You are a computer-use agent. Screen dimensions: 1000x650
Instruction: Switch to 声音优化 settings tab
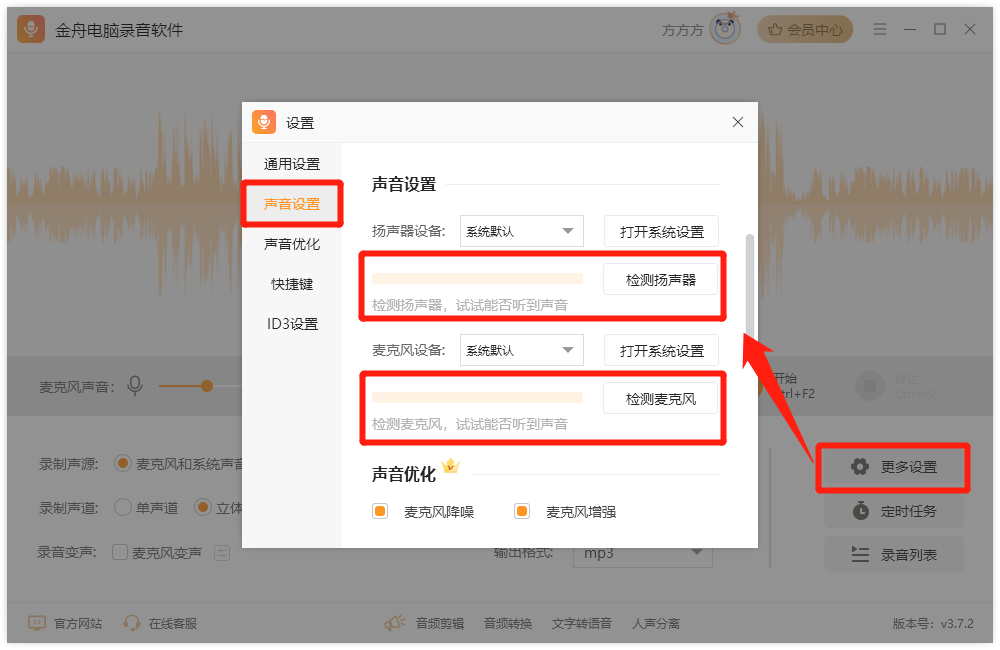292,244
